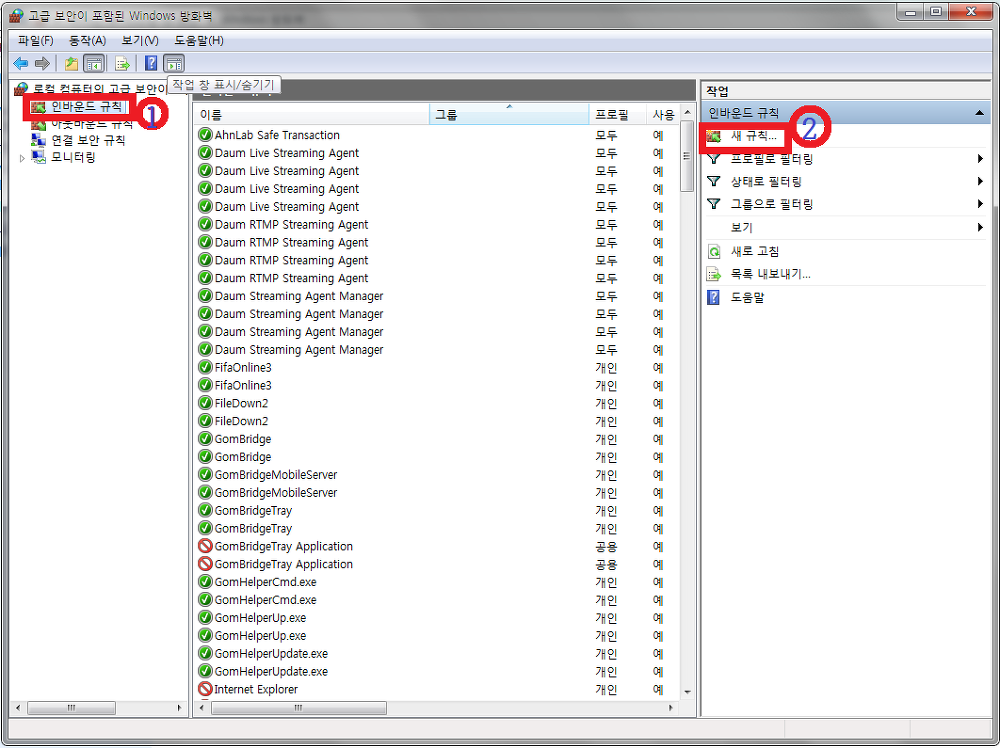This screenshot has width=1000, height=748.
Task: Click the rule list vertical scrollbar thumb
Action: (x=687, y=156)
